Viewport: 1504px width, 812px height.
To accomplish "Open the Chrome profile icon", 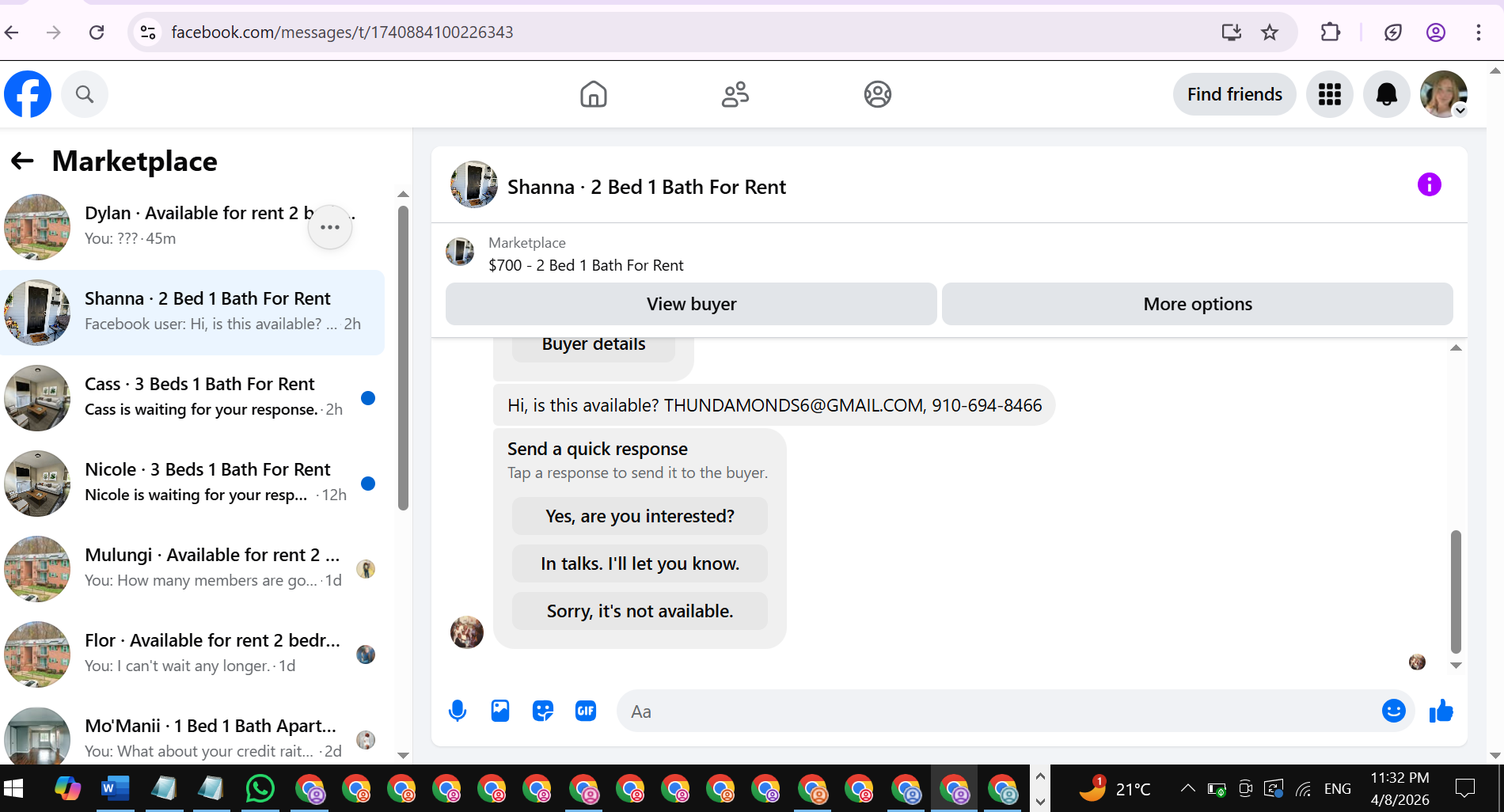I will pyautogui.click(x=1436, y=32).
